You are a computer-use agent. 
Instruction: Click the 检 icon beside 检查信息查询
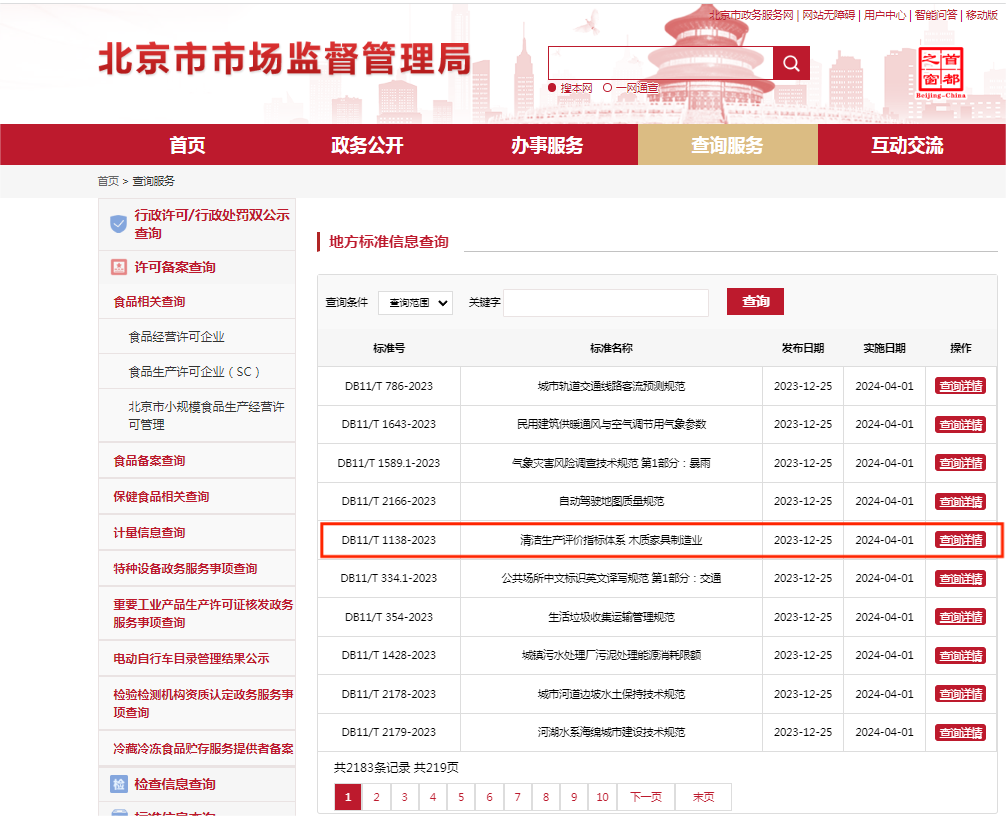click(x=119, y=784)
